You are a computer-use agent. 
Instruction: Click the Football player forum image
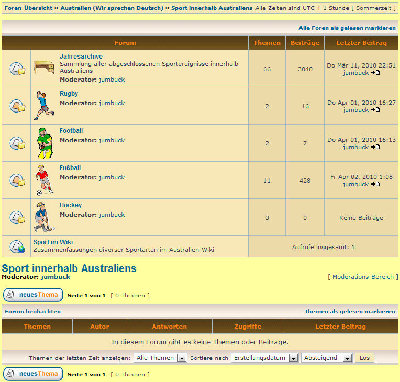pos(45,143)
